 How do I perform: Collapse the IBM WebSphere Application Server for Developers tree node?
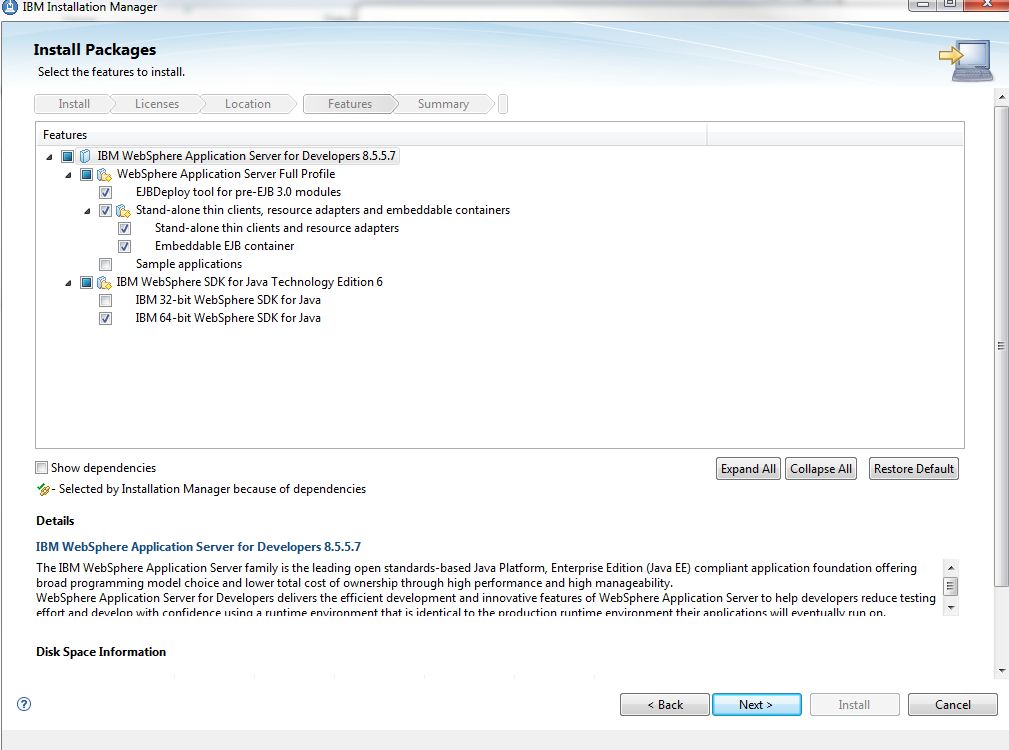click(x=50, y=157)
